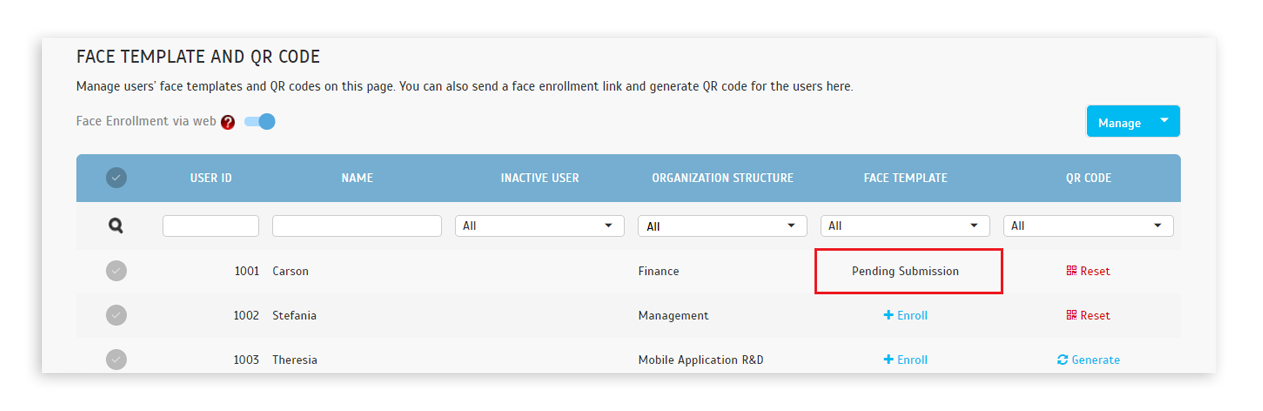Click Pending Submission status for Carson
This screenshot has width=1263, height=411.
[x=905, y=271]
